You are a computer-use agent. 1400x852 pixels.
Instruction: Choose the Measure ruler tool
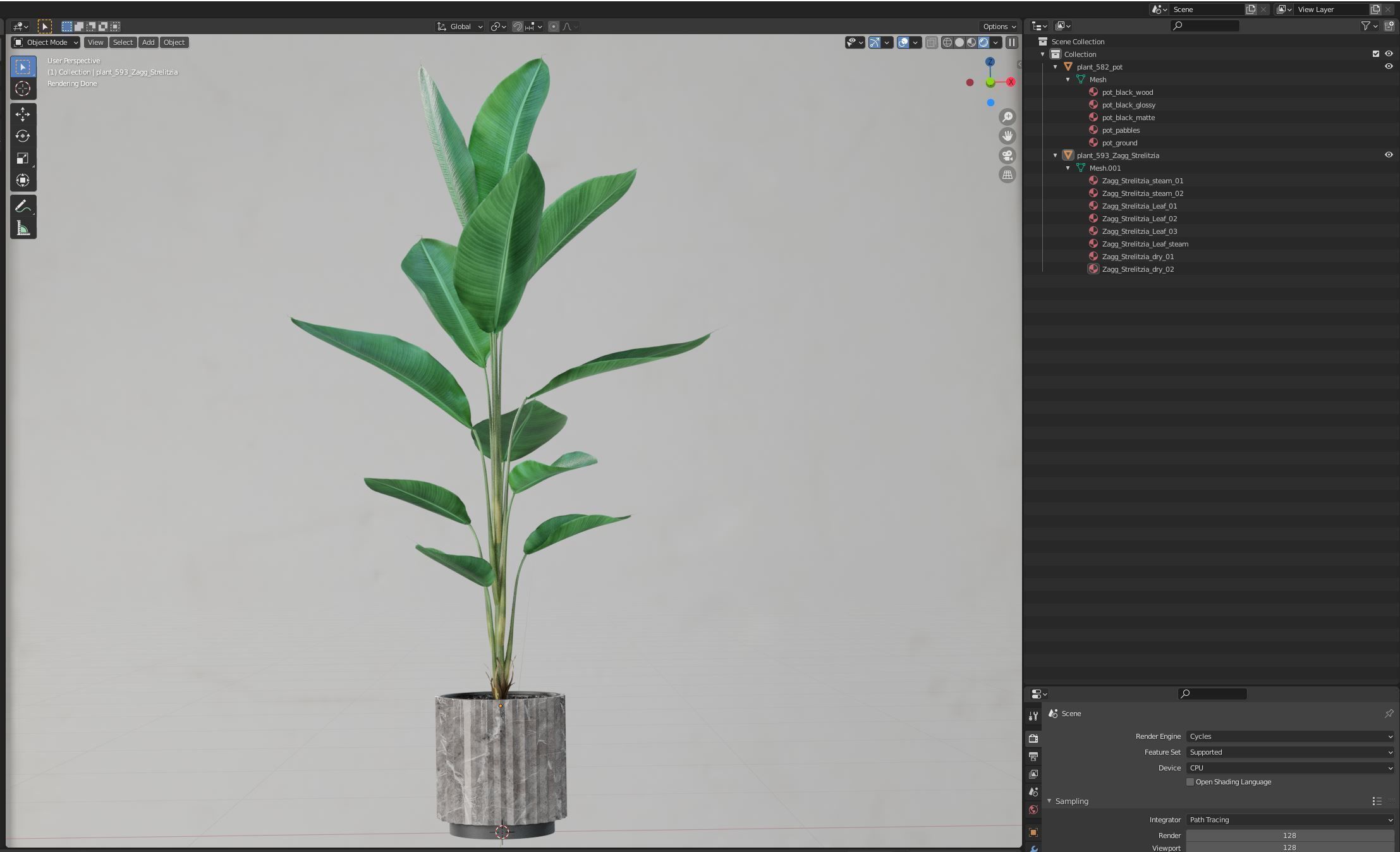23,228
